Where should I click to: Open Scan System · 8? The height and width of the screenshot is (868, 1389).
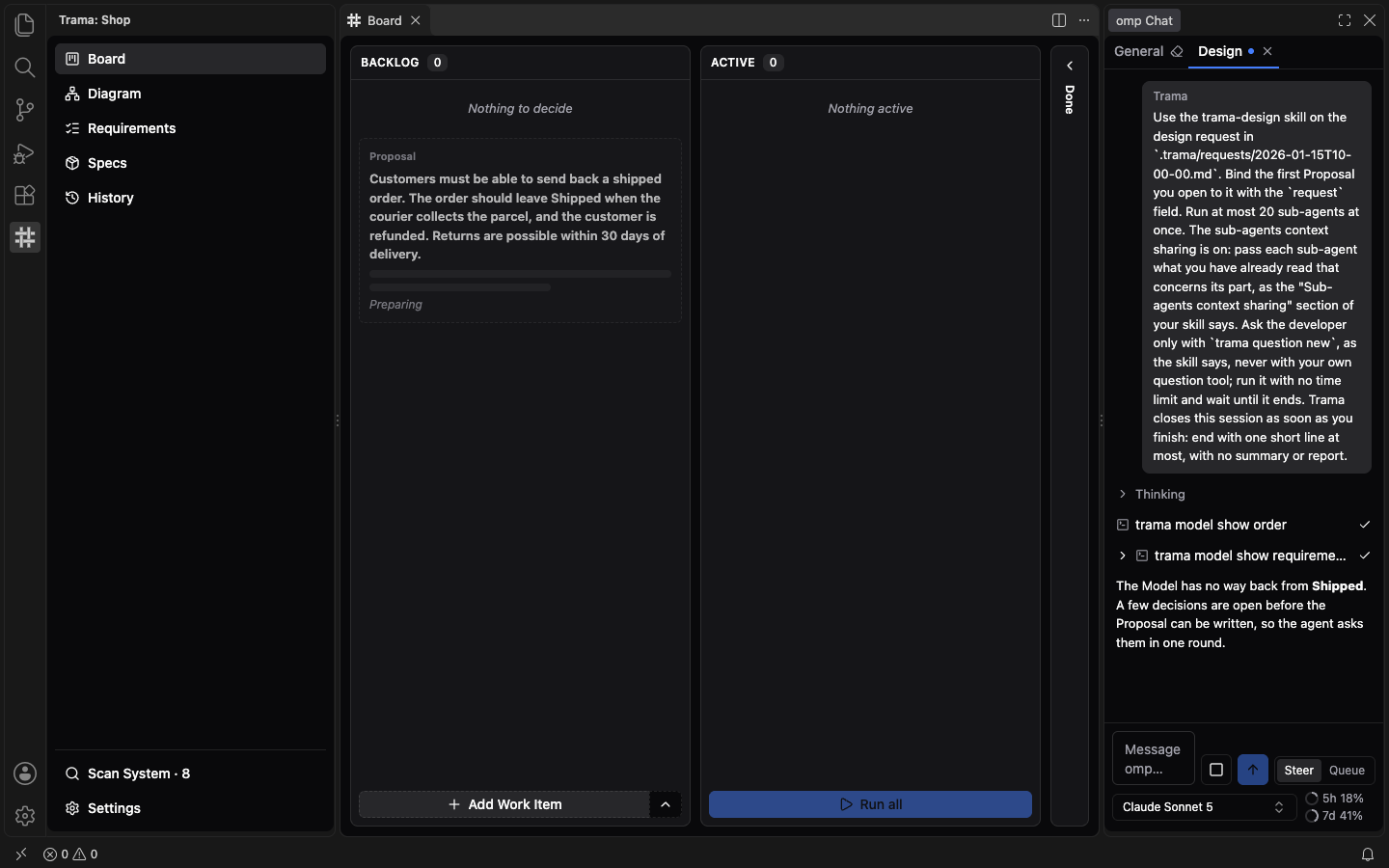pos(190,773)
